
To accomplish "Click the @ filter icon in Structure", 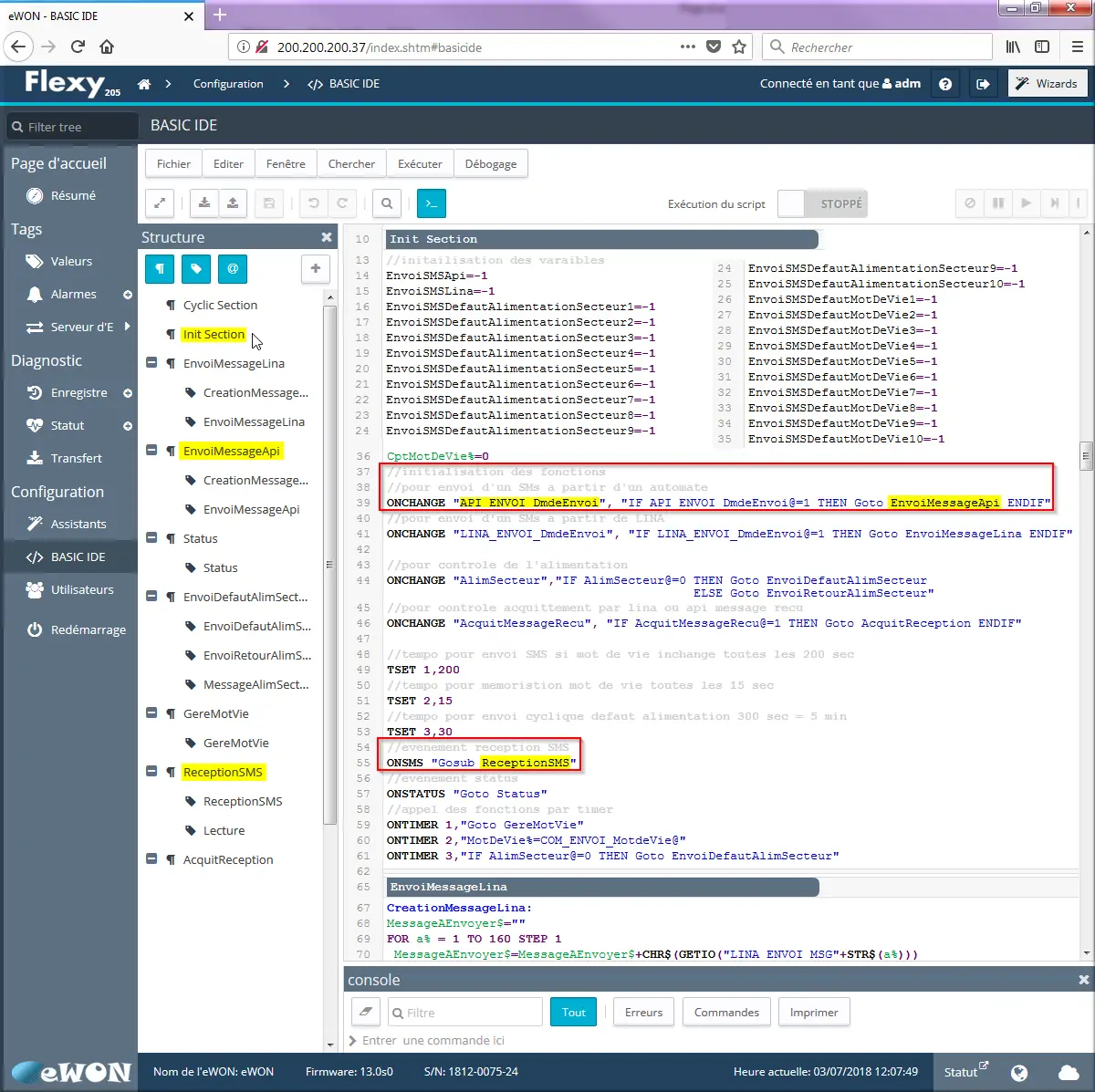I will point(233,269).
